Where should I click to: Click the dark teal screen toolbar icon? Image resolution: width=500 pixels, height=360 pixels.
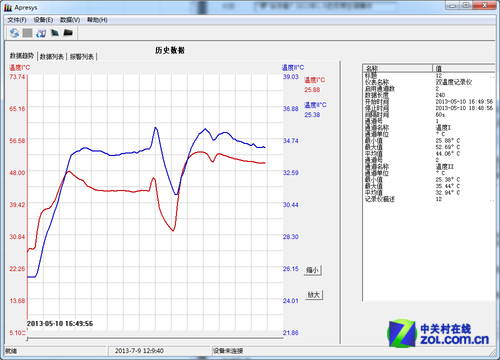[54, 33]
